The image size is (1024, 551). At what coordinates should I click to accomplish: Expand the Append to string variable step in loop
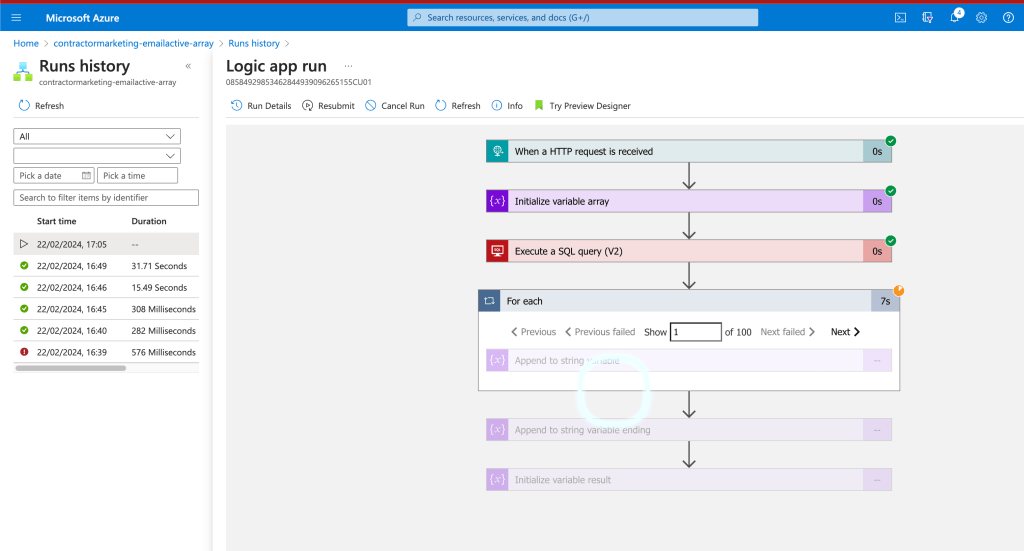pyautogui.click(x=689, y=360)
